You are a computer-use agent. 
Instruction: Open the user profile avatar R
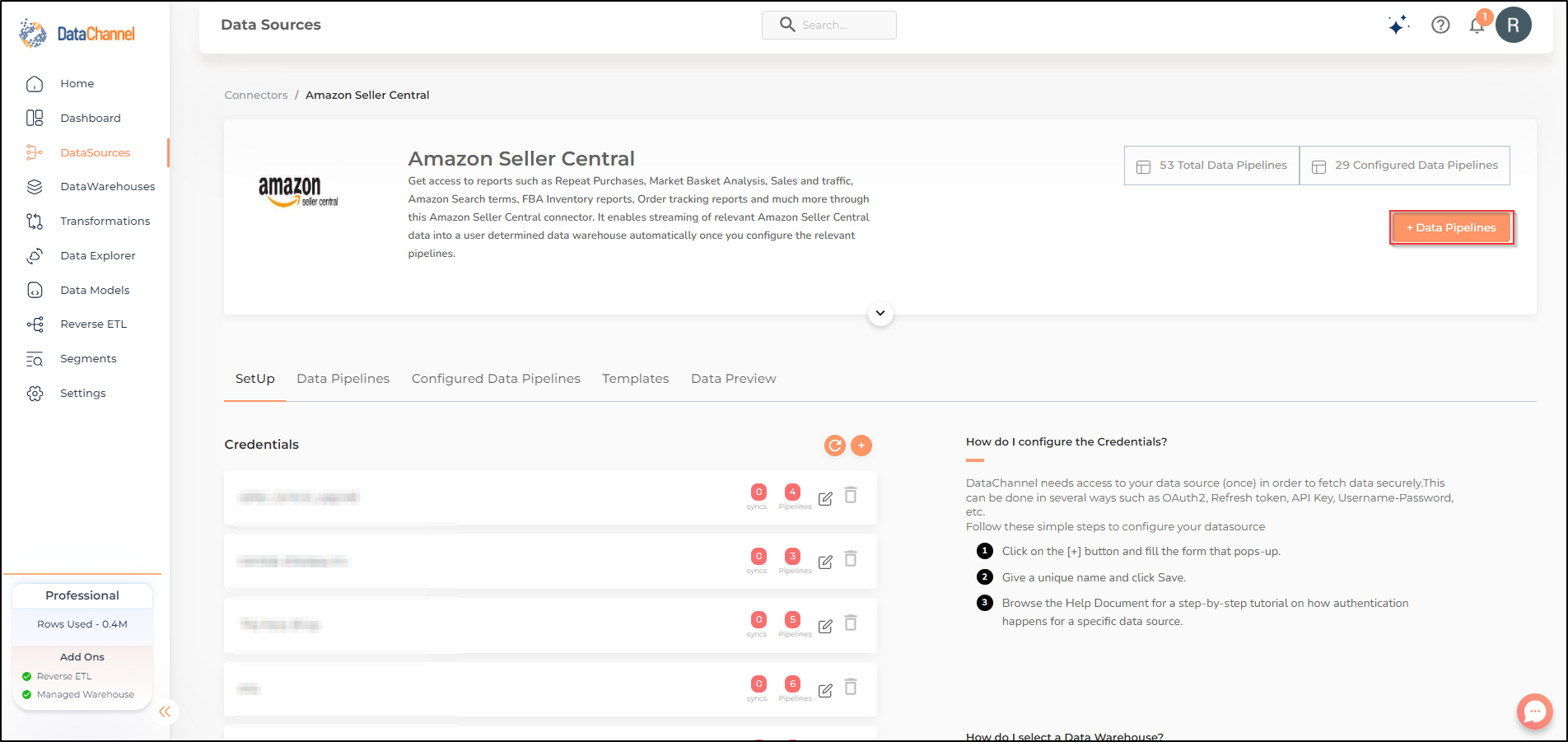tap(1514, 25)
